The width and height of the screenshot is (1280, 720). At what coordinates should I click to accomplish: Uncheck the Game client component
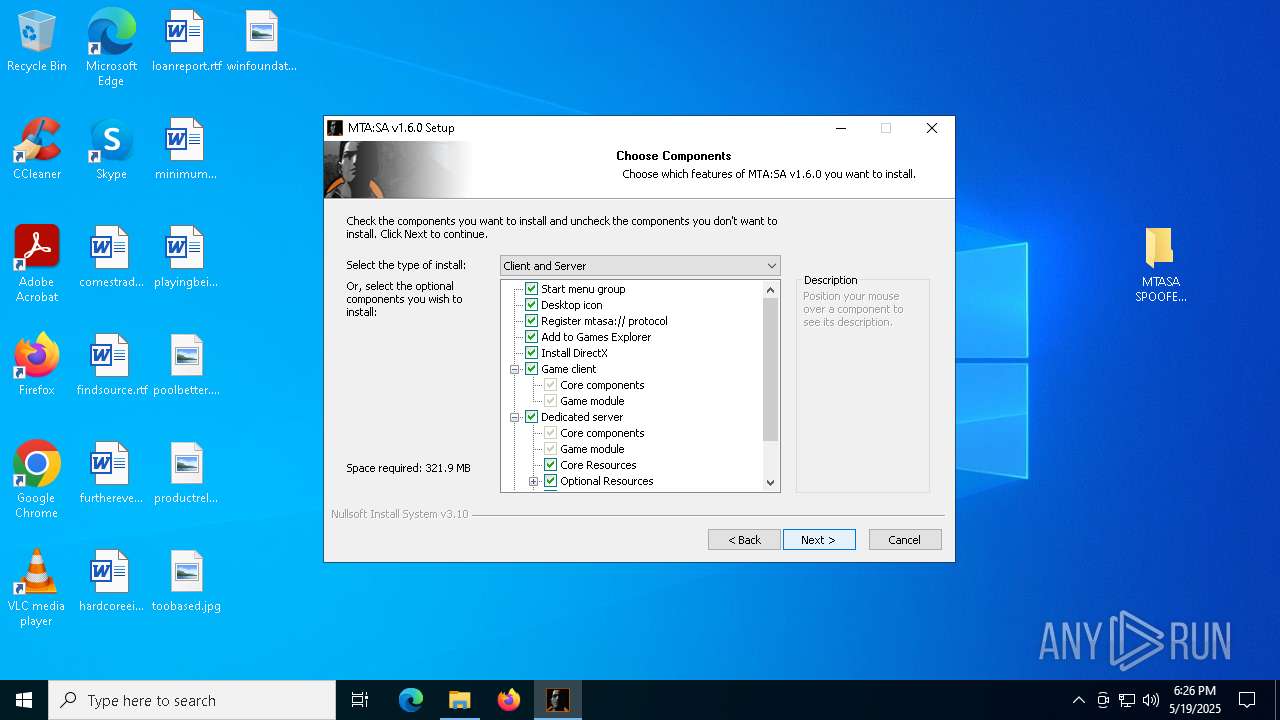(x=532, y=369)
